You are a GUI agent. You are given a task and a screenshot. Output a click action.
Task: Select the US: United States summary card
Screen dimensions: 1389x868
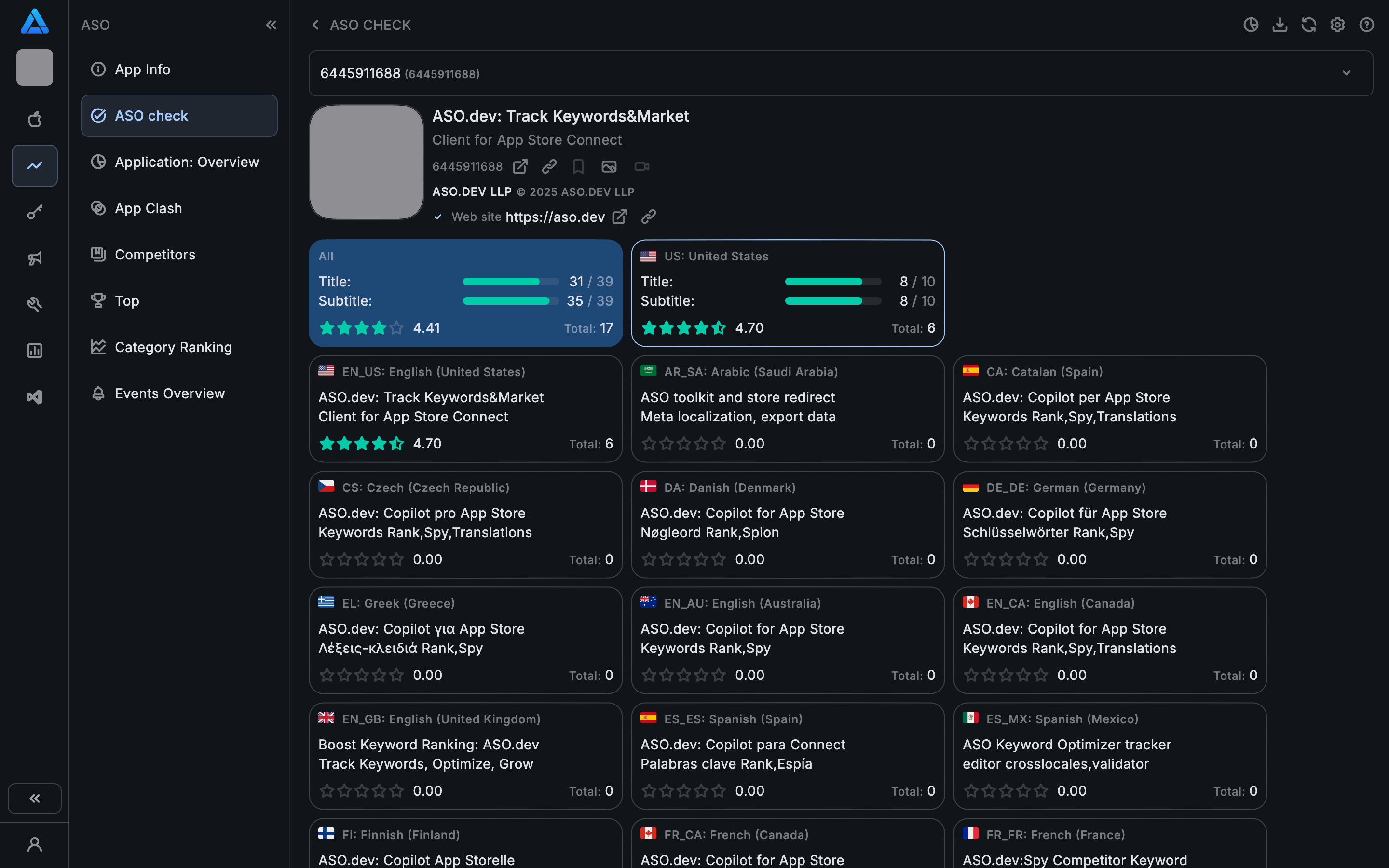tap(788, 293)
